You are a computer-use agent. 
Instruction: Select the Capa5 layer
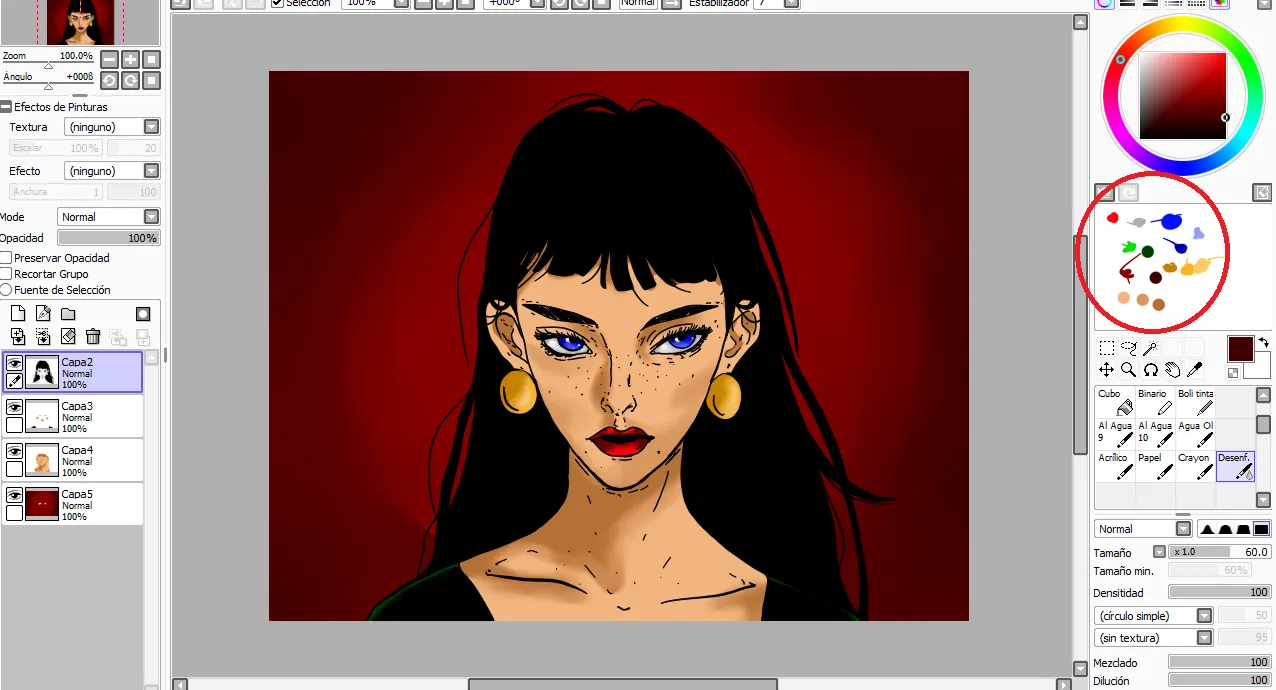(74, 505)
